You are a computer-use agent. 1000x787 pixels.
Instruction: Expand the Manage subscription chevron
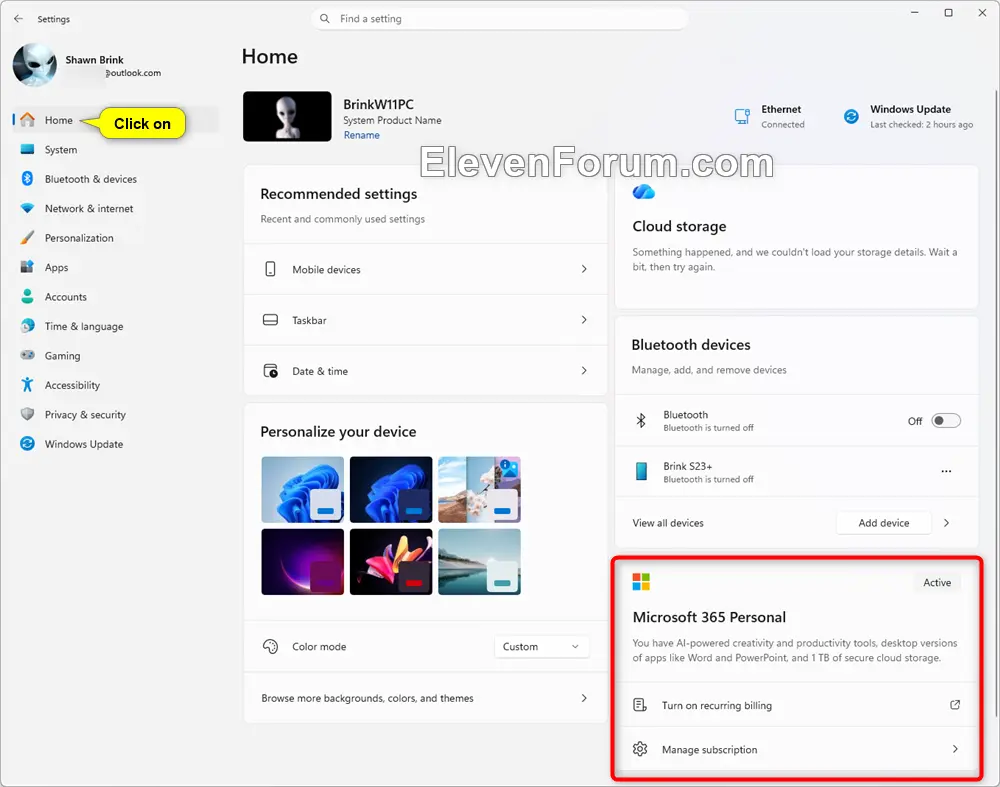coord(955,749)
